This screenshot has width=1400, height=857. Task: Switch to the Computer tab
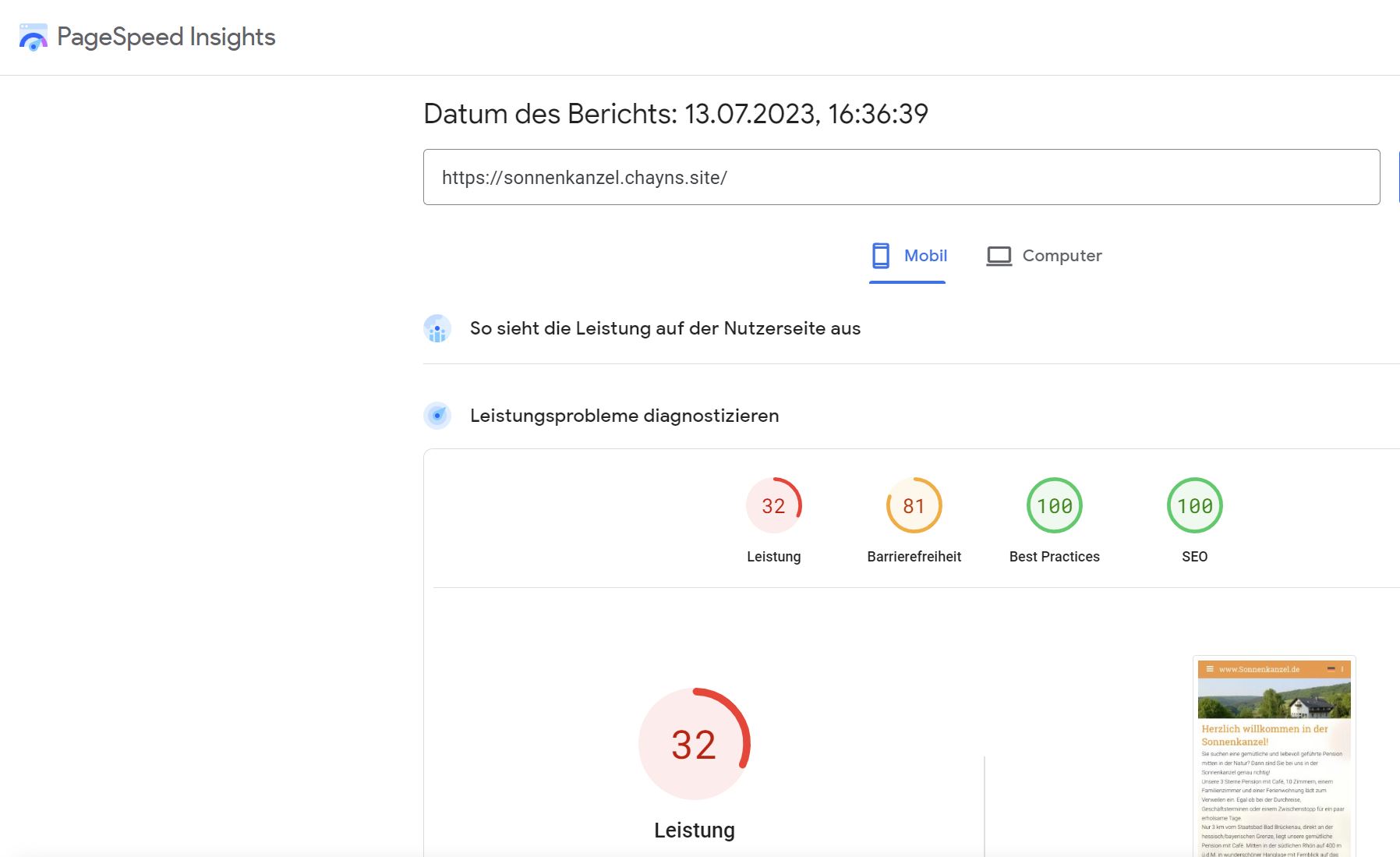(1044, 256)
